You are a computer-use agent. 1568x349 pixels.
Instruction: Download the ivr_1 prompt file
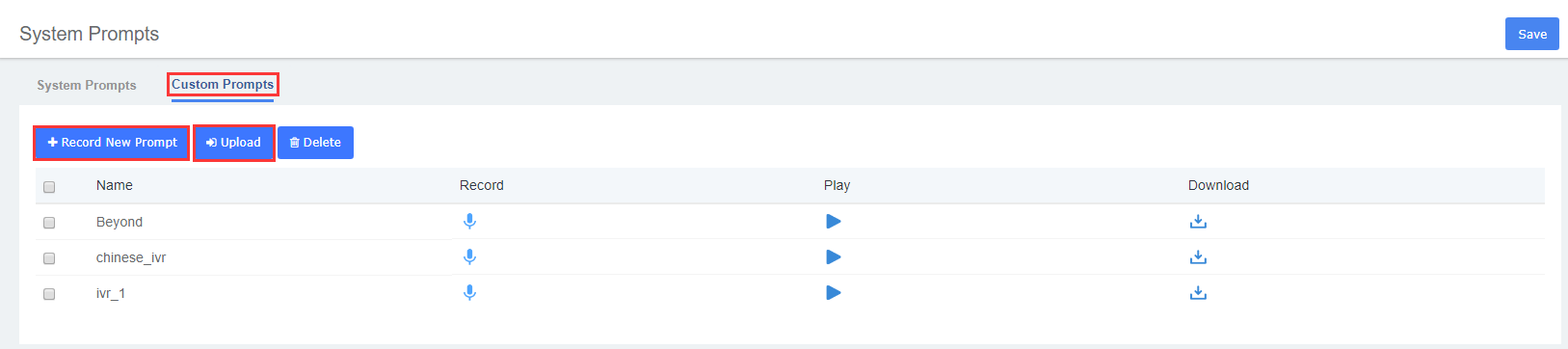(1198, 293)
